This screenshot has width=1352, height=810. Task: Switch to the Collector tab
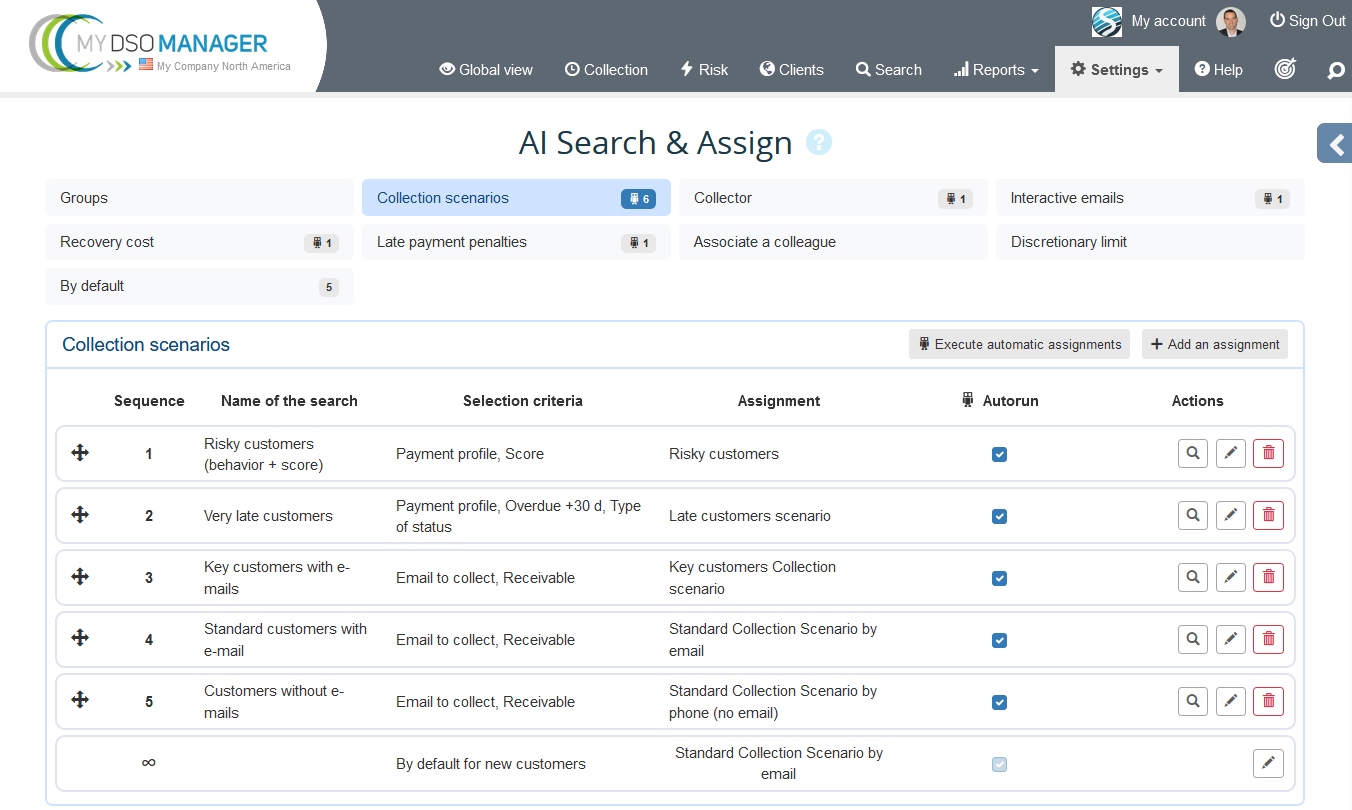coord(832,197)
